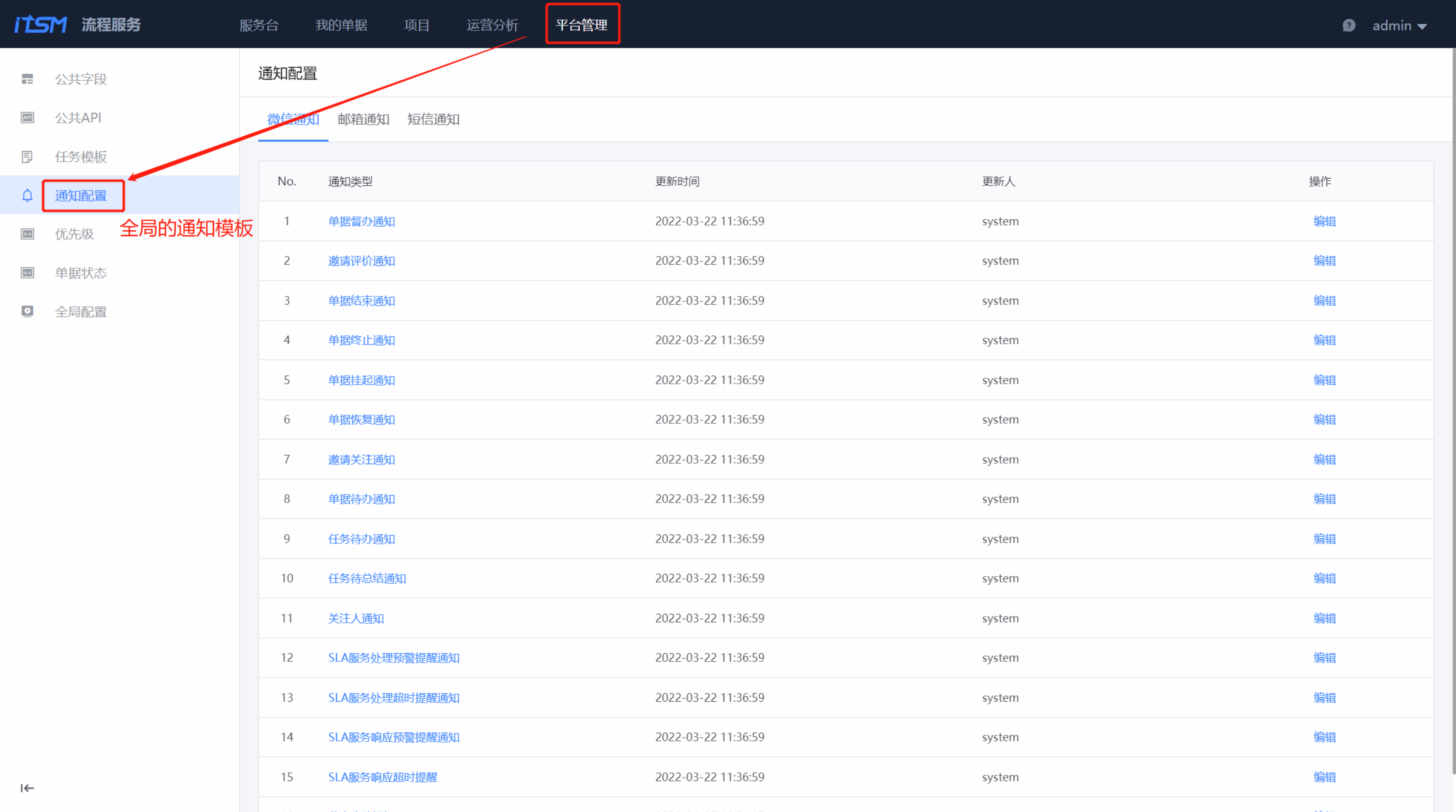
Task: Click the notification bell icon
Action: pyautogui.click(x=27, y=195)
